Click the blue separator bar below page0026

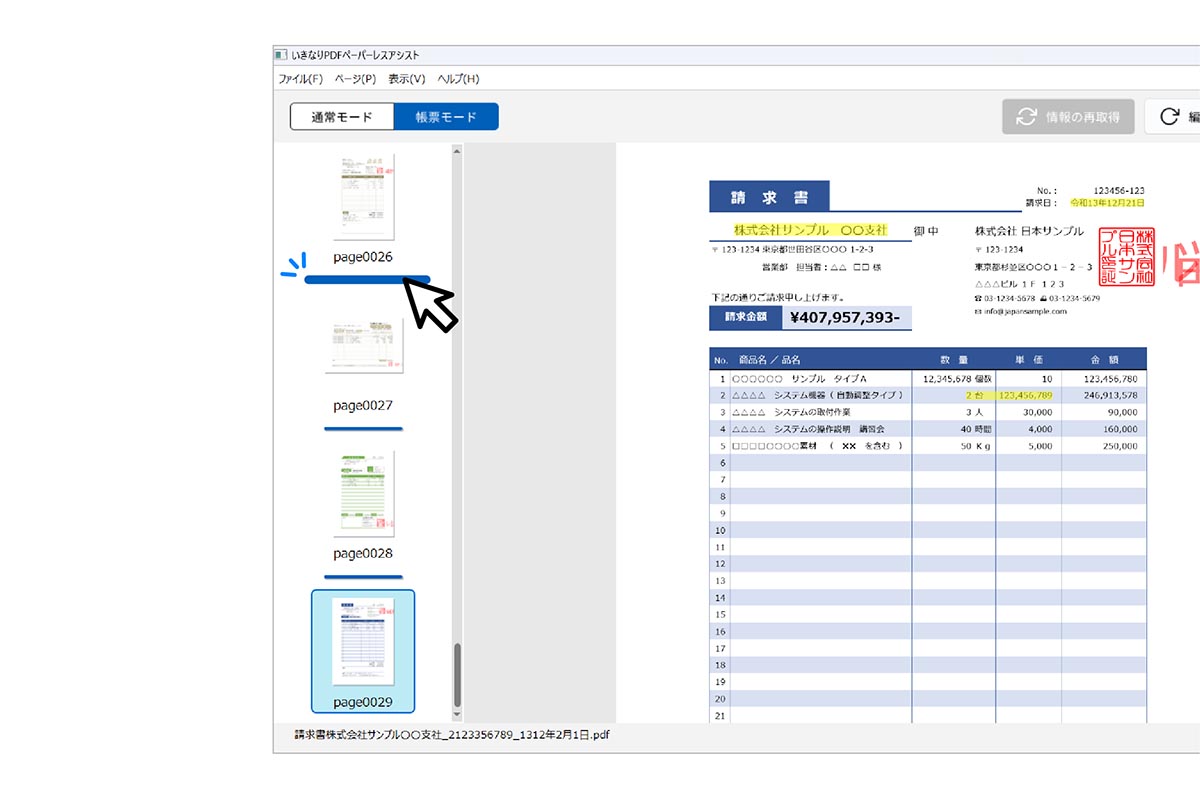pos(367,280)
